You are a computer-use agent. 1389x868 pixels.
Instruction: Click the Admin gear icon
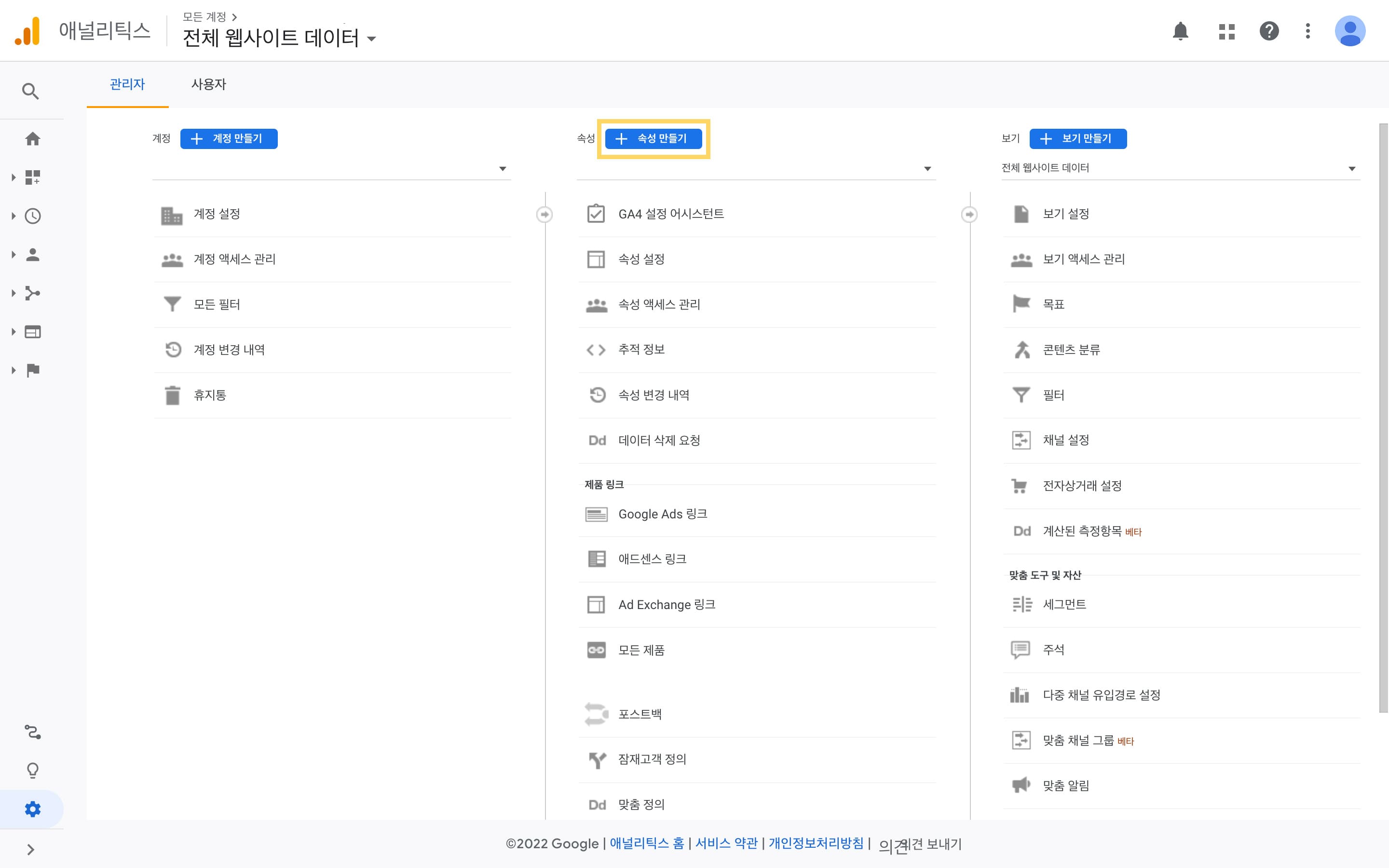[33, 809]
